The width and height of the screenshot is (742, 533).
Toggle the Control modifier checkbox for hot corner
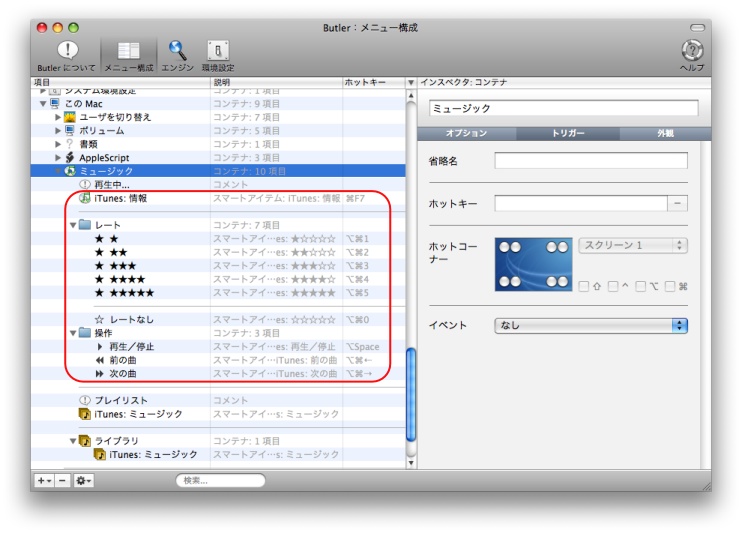(x=613, y=286)
